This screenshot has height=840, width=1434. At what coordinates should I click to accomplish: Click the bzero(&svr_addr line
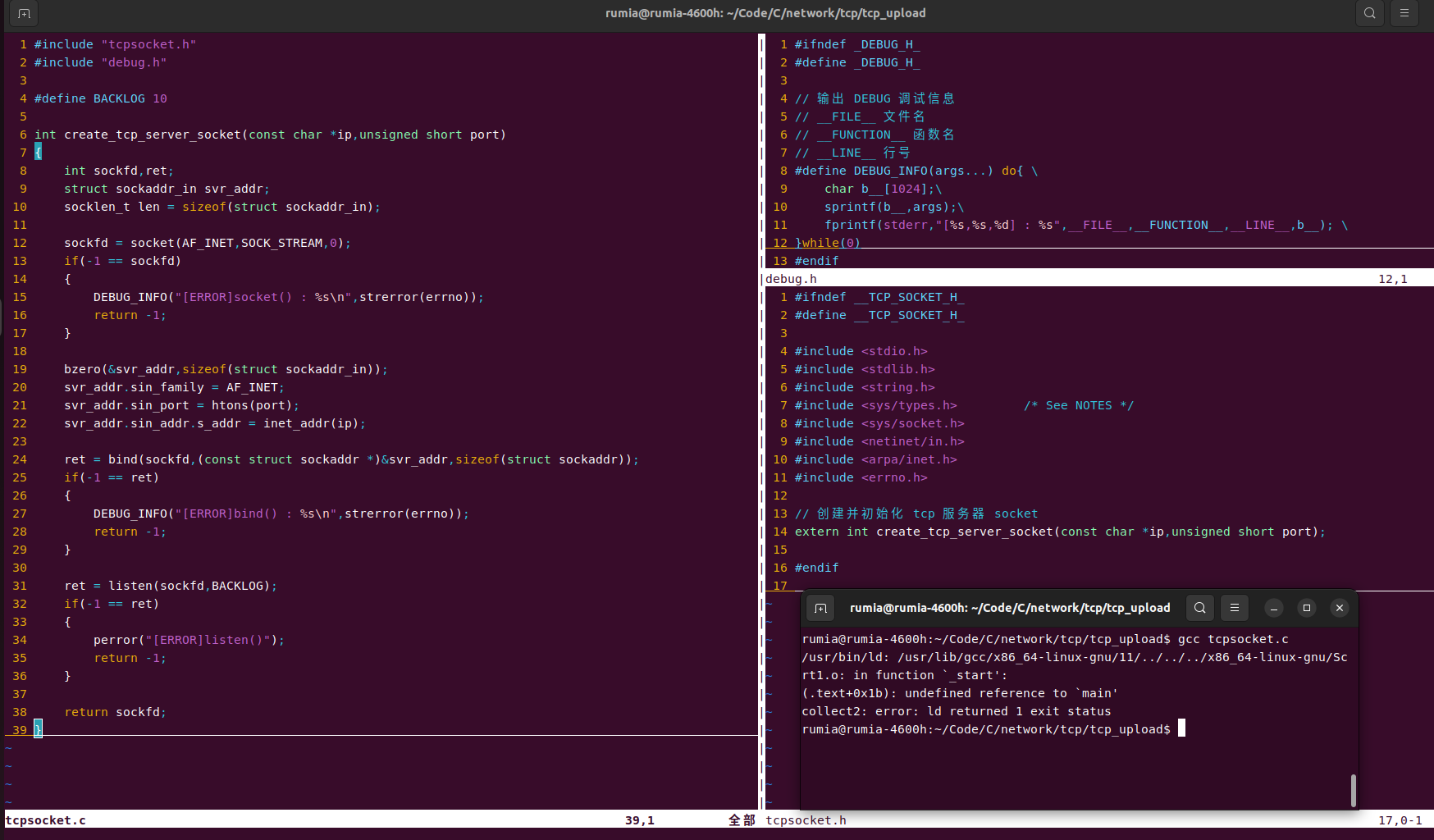(226, 369)
